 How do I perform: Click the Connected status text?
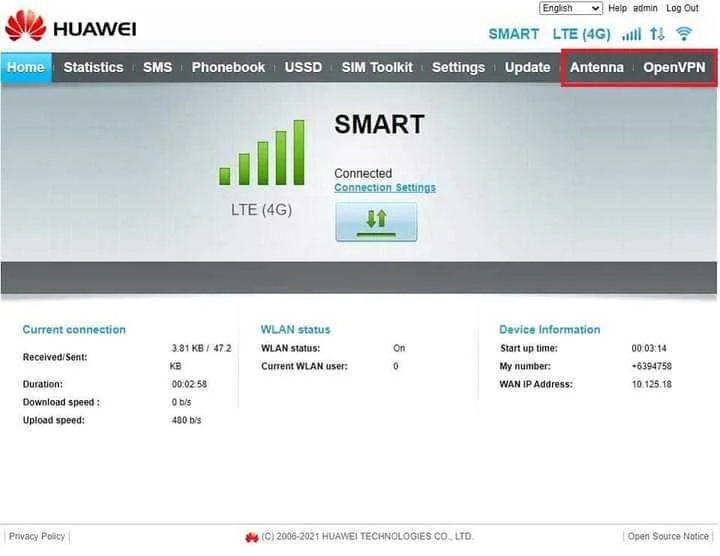[363, 173]
